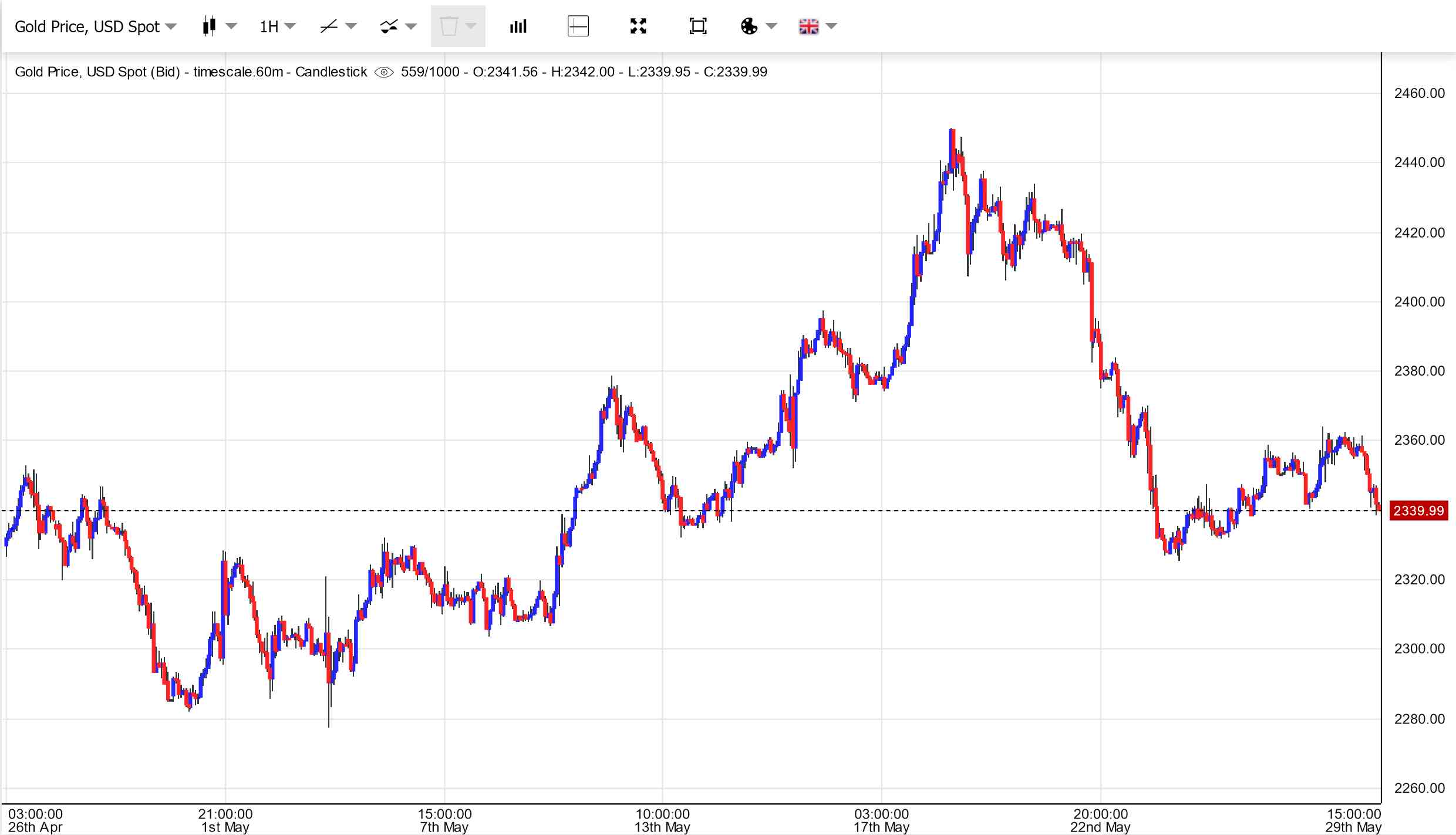This screenshot has width=1456, height=835.
Task: Click the 1st May 21:00:00 time label
Action: coord(225,820)
